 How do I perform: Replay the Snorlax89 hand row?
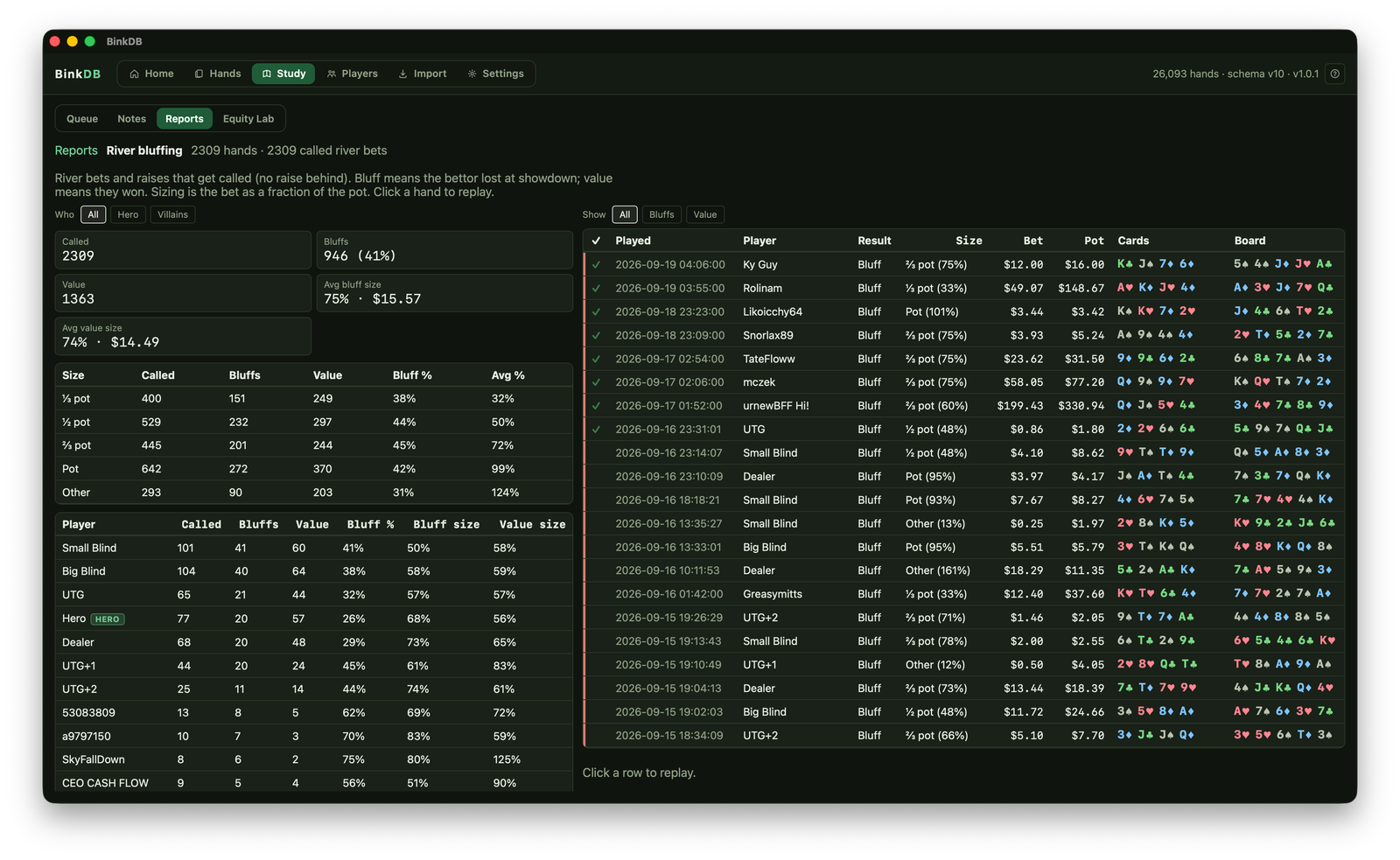click(x=963, y=335)
